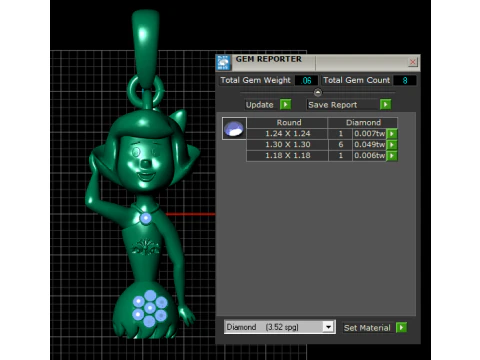Click green arrow for 0.049tw row
The height and width of the screenshot is (360, 480).
392,145
